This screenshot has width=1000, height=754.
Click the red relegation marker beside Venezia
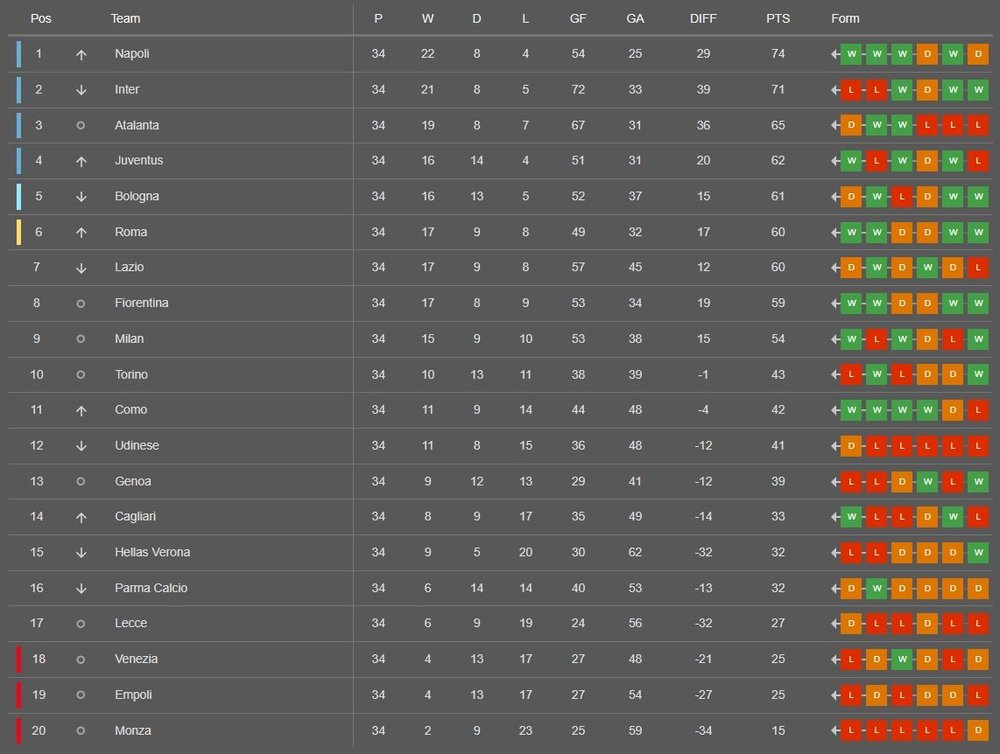(18, 659)
